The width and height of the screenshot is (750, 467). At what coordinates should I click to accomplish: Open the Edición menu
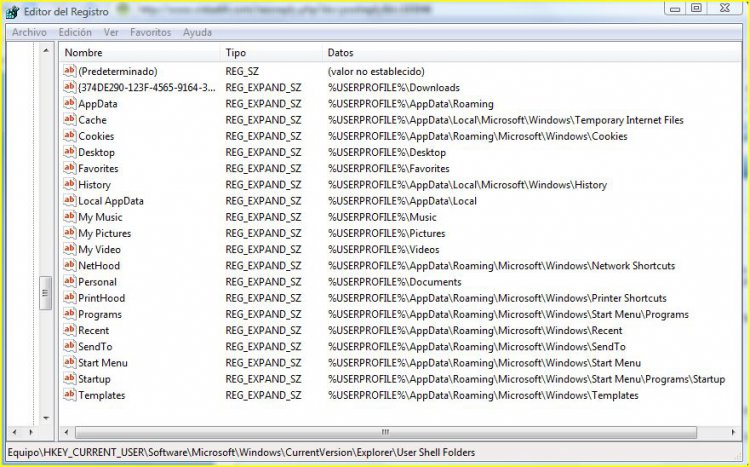(x=75, y=33)
